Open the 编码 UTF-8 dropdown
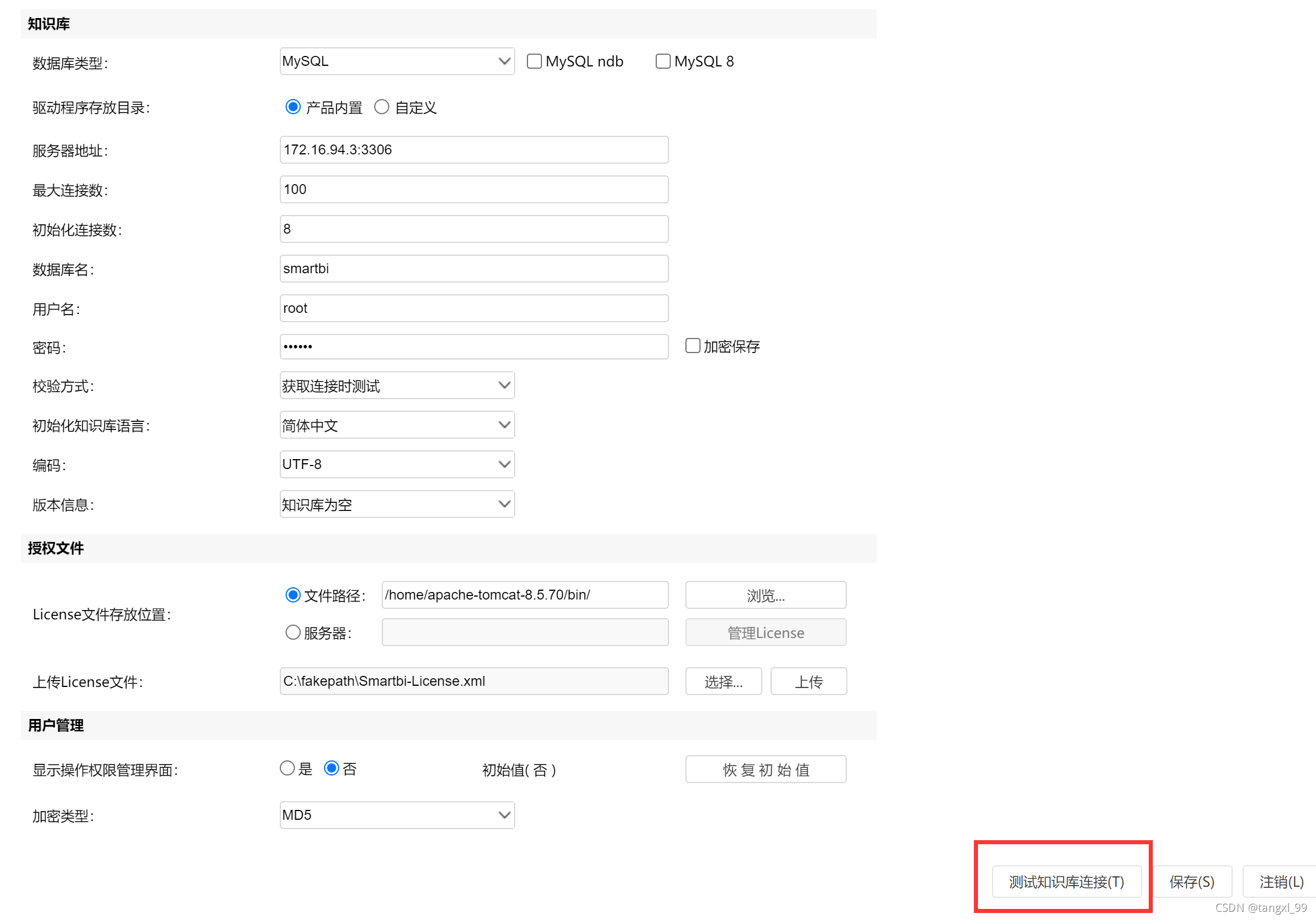Viewport: 1316px width, 920px height. pos(396,464)
